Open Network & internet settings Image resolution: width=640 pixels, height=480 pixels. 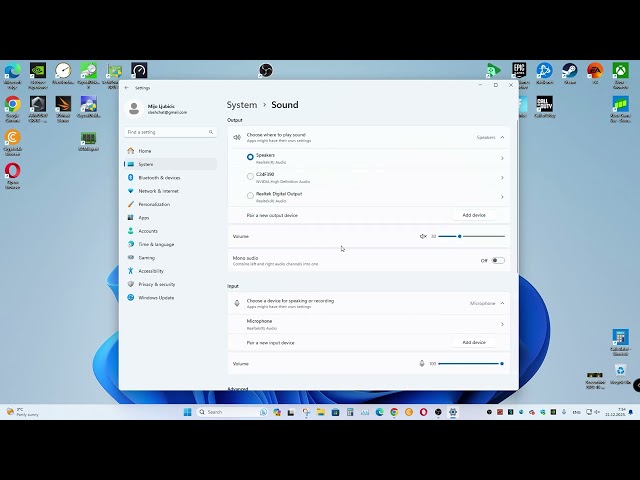[170, 191]
